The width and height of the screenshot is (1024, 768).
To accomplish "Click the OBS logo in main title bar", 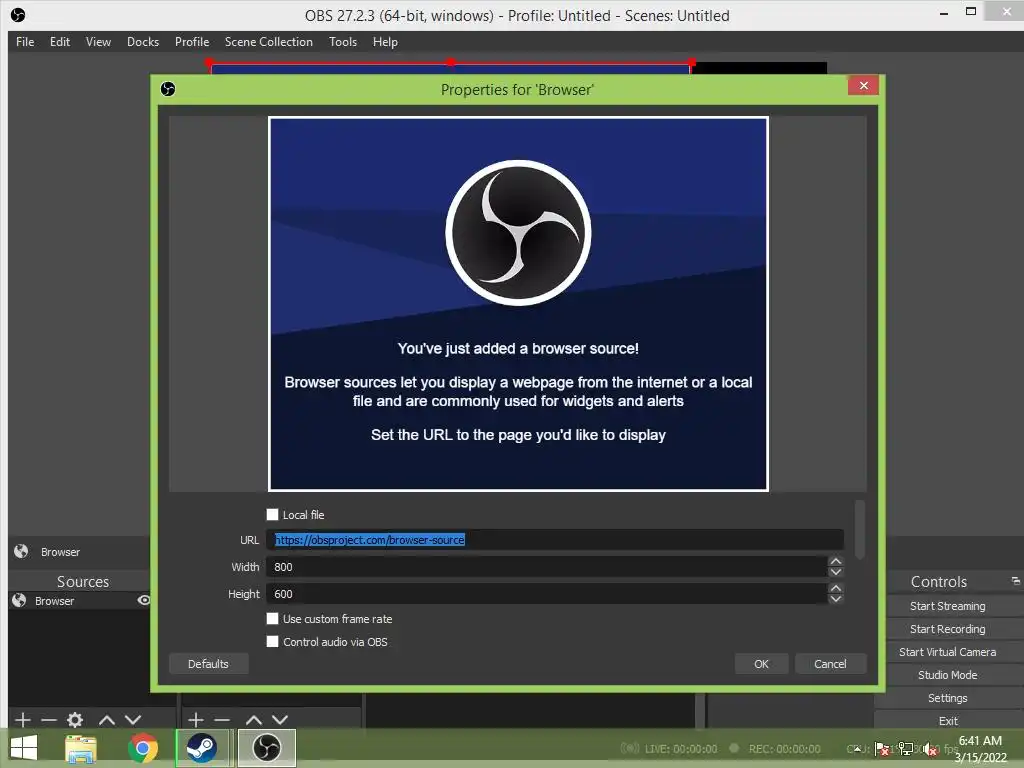I will [x=18, y=14].
